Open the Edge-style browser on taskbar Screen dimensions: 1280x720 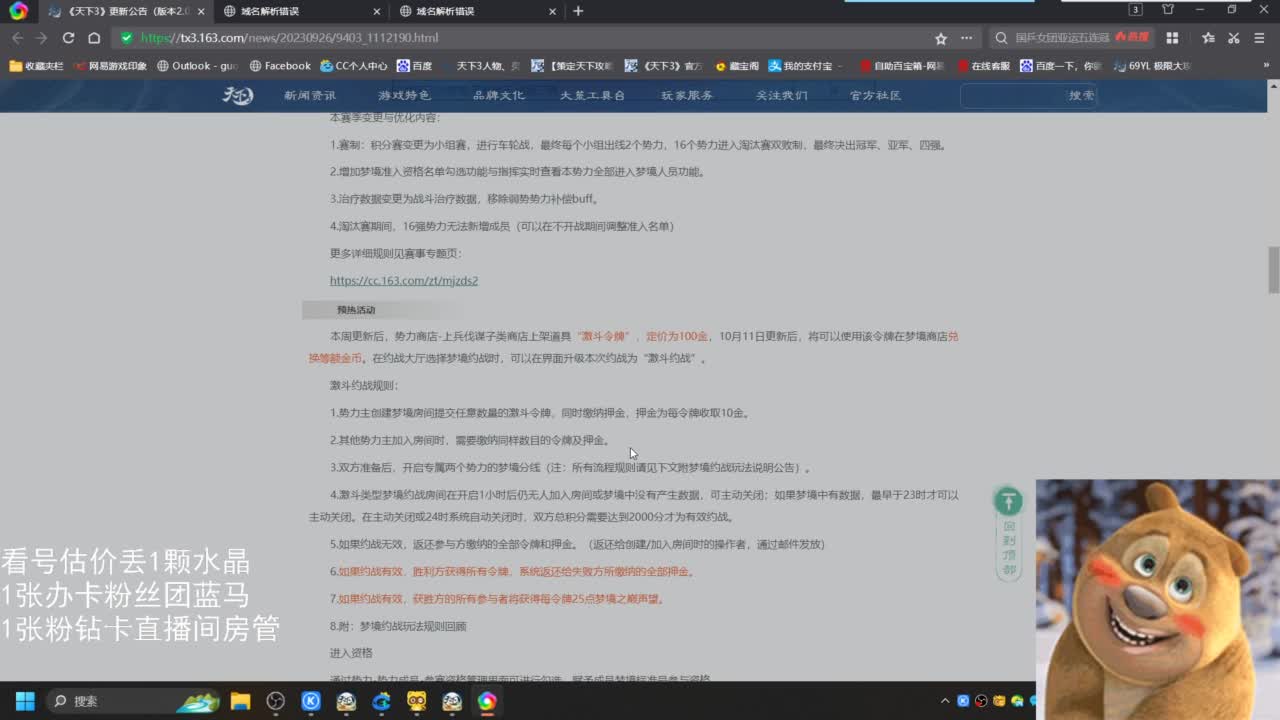click(x=381, y=701)
